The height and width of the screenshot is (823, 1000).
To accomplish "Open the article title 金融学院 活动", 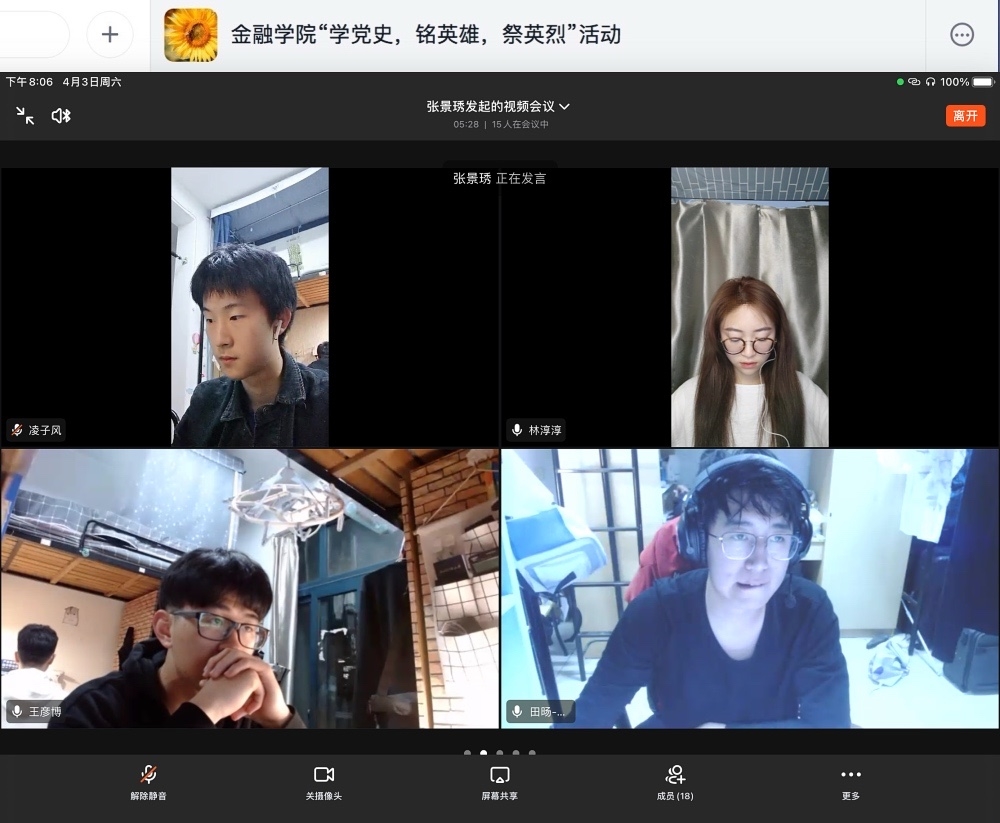I will 426,35.
